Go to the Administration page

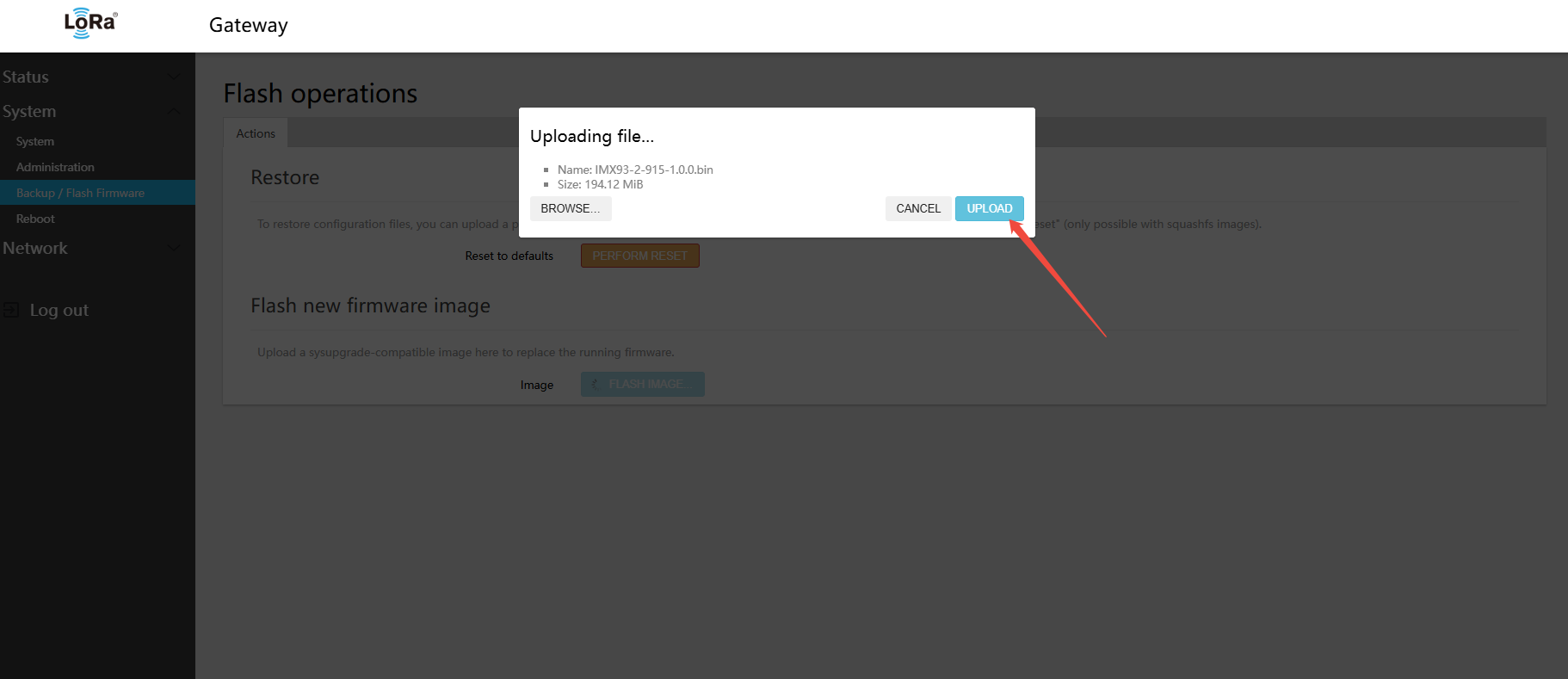55,167
